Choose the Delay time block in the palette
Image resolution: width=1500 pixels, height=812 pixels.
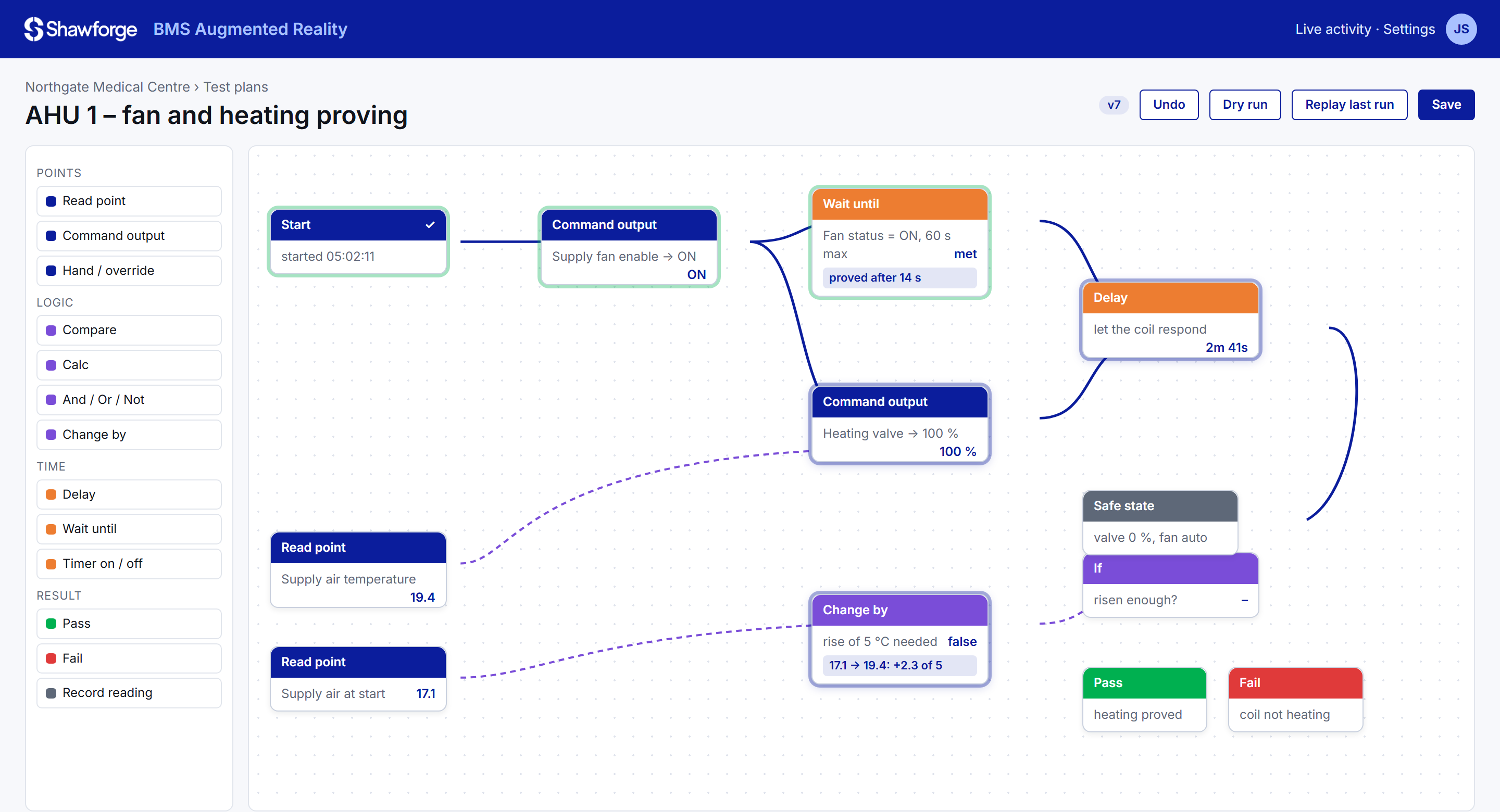pyautogui.click(x=129, y=494)
